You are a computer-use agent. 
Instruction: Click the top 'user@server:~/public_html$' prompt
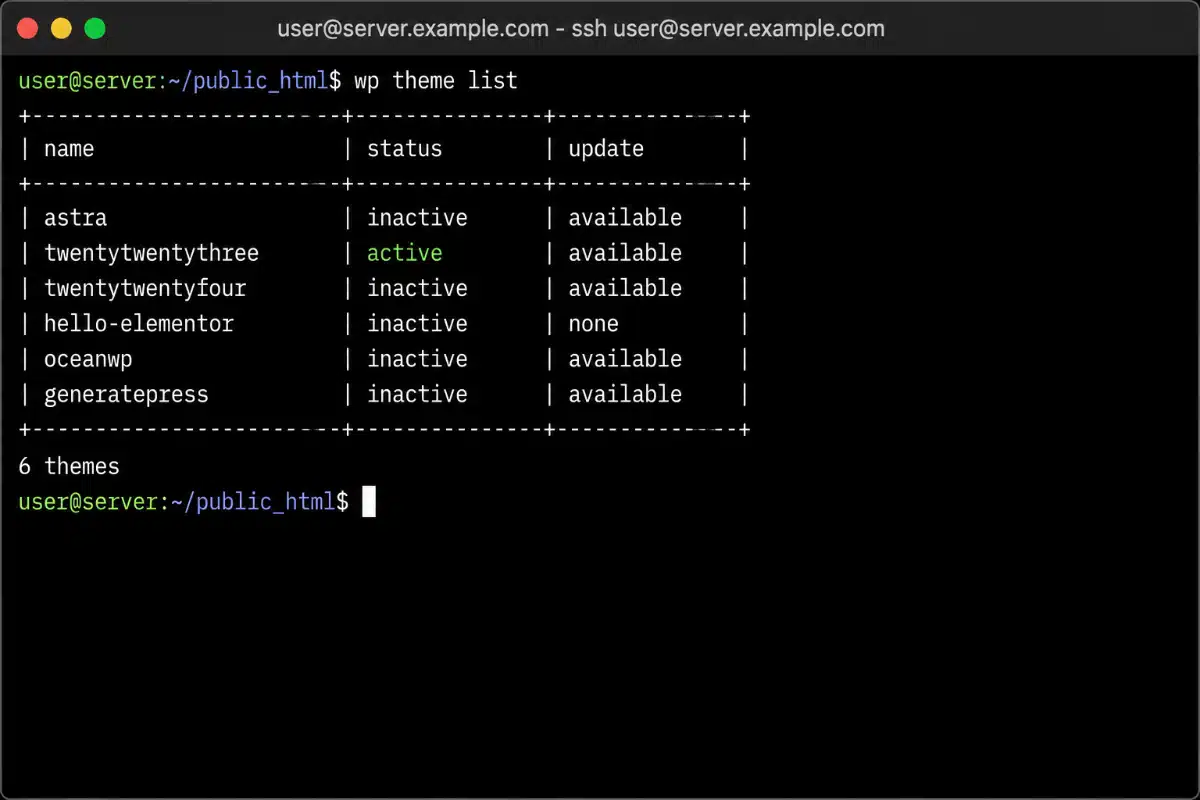180,80
